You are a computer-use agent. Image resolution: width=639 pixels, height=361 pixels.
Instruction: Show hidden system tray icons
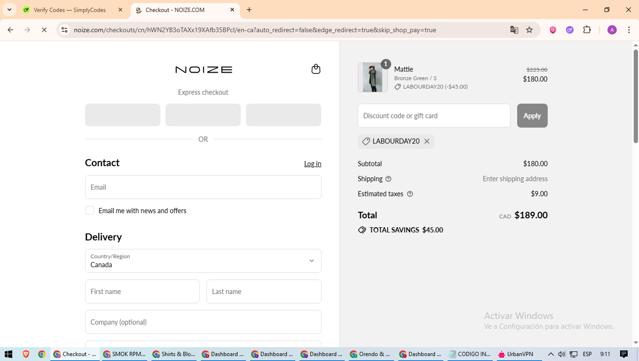(x=551, y=354)
